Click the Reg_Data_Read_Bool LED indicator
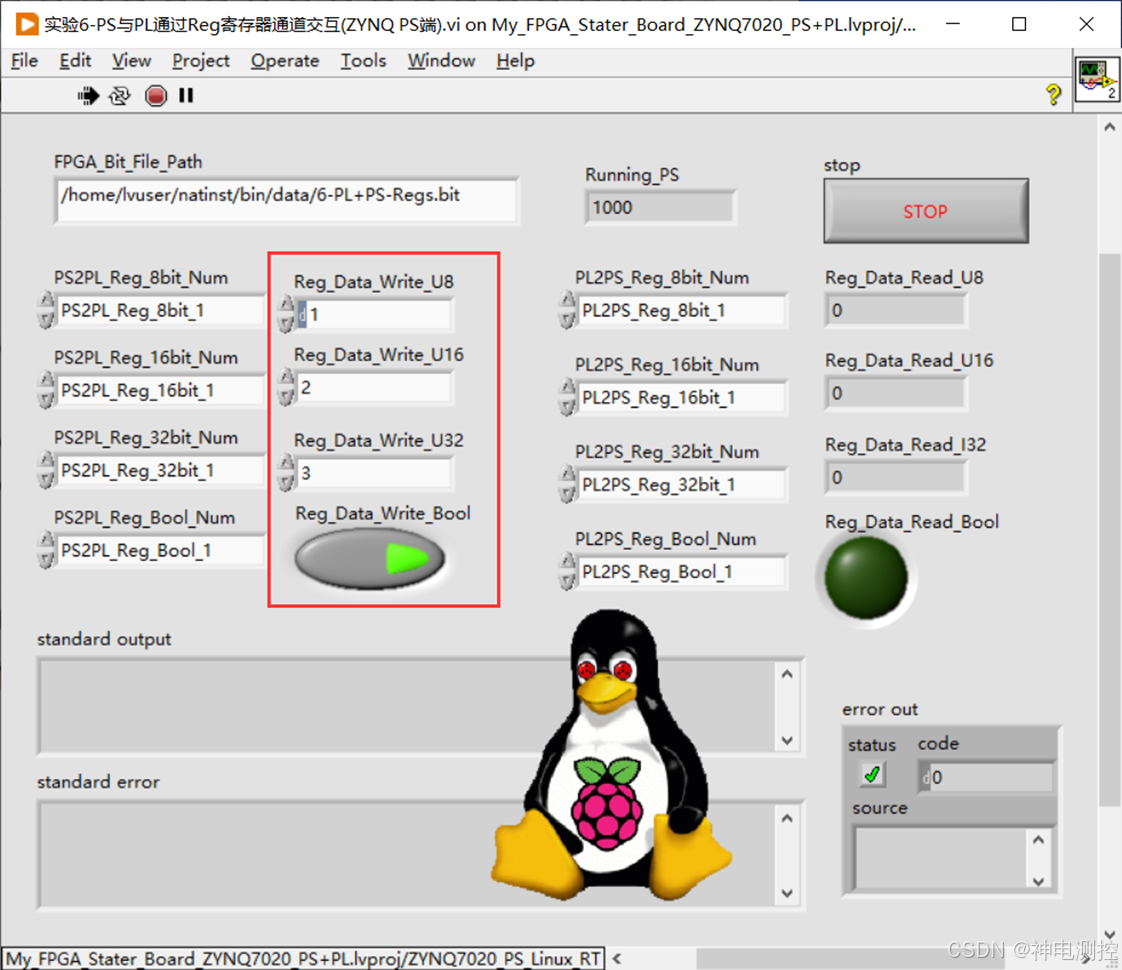 pyautogui.click(x=866, y=578)
